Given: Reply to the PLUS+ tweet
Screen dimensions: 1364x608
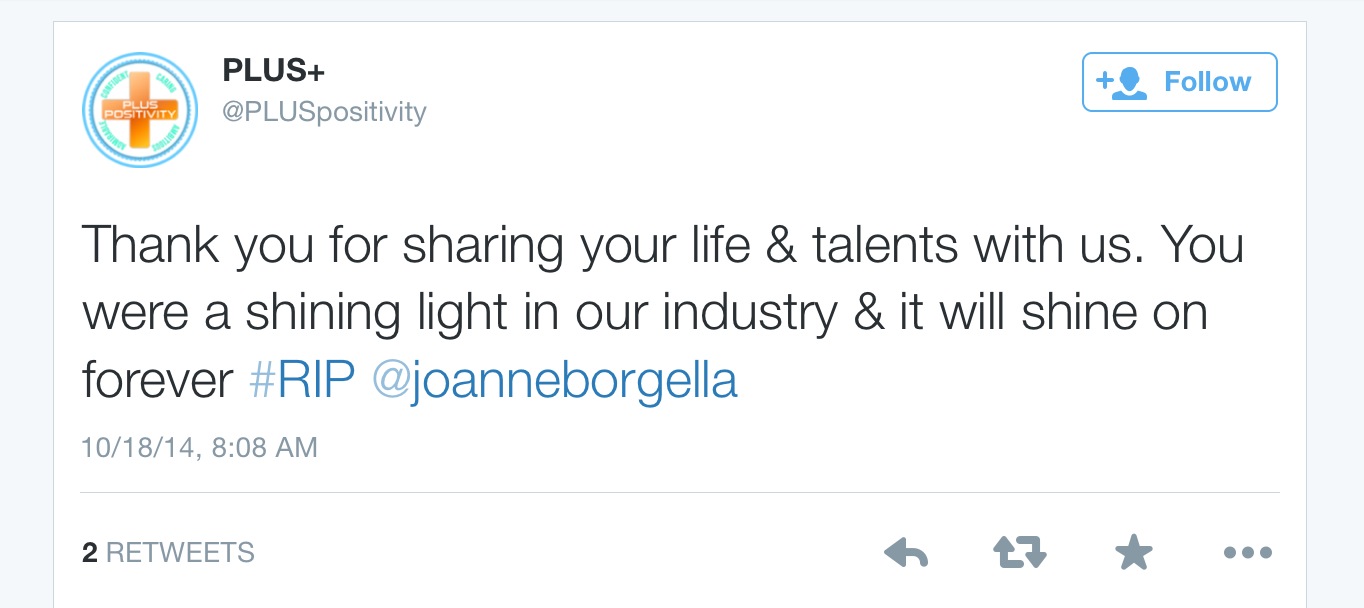Looking at the screenshot, I should (906, 552).
